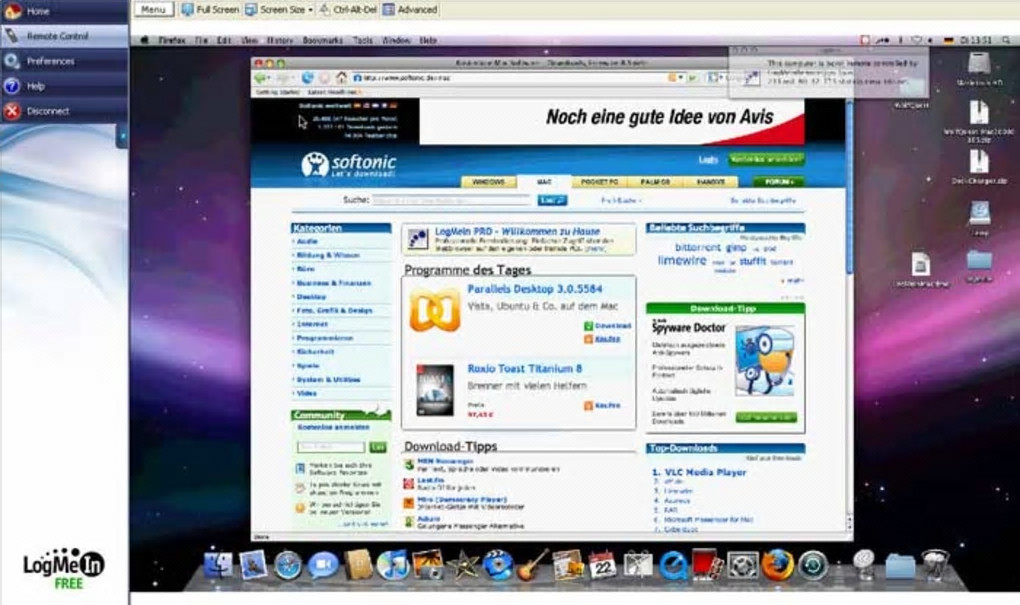This screenshot has height=605, width=1020.
Task: Click Firefox home button
Action: [342, 78]
